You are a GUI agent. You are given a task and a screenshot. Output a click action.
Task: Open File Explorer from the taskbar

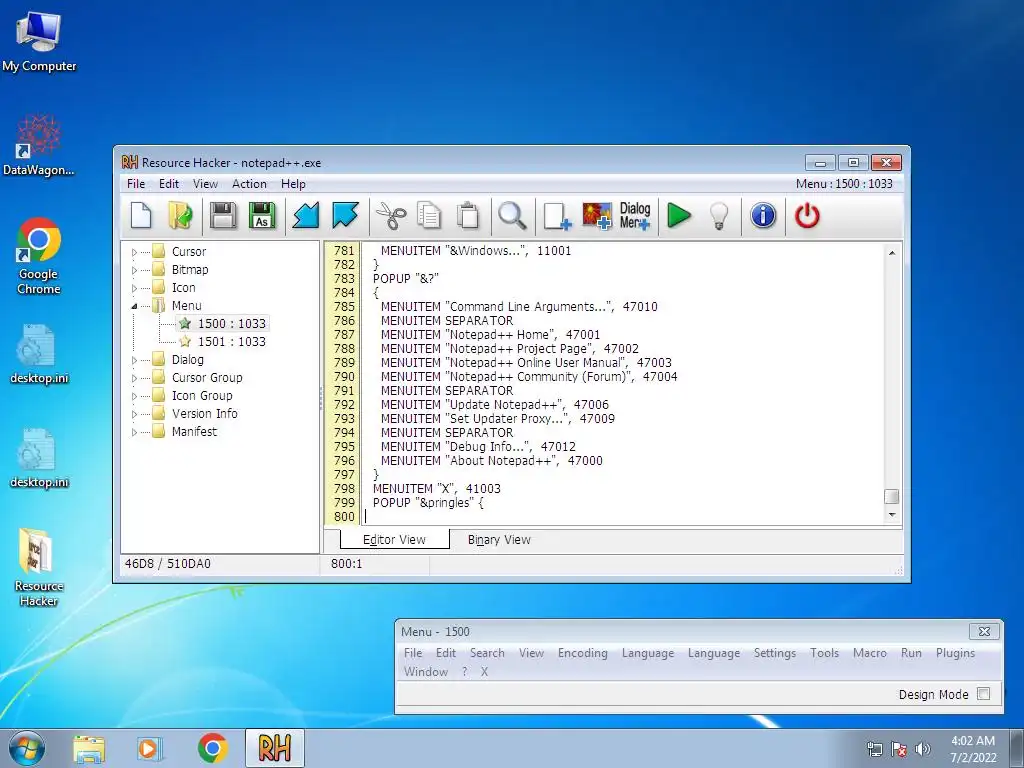click(89, 748)
